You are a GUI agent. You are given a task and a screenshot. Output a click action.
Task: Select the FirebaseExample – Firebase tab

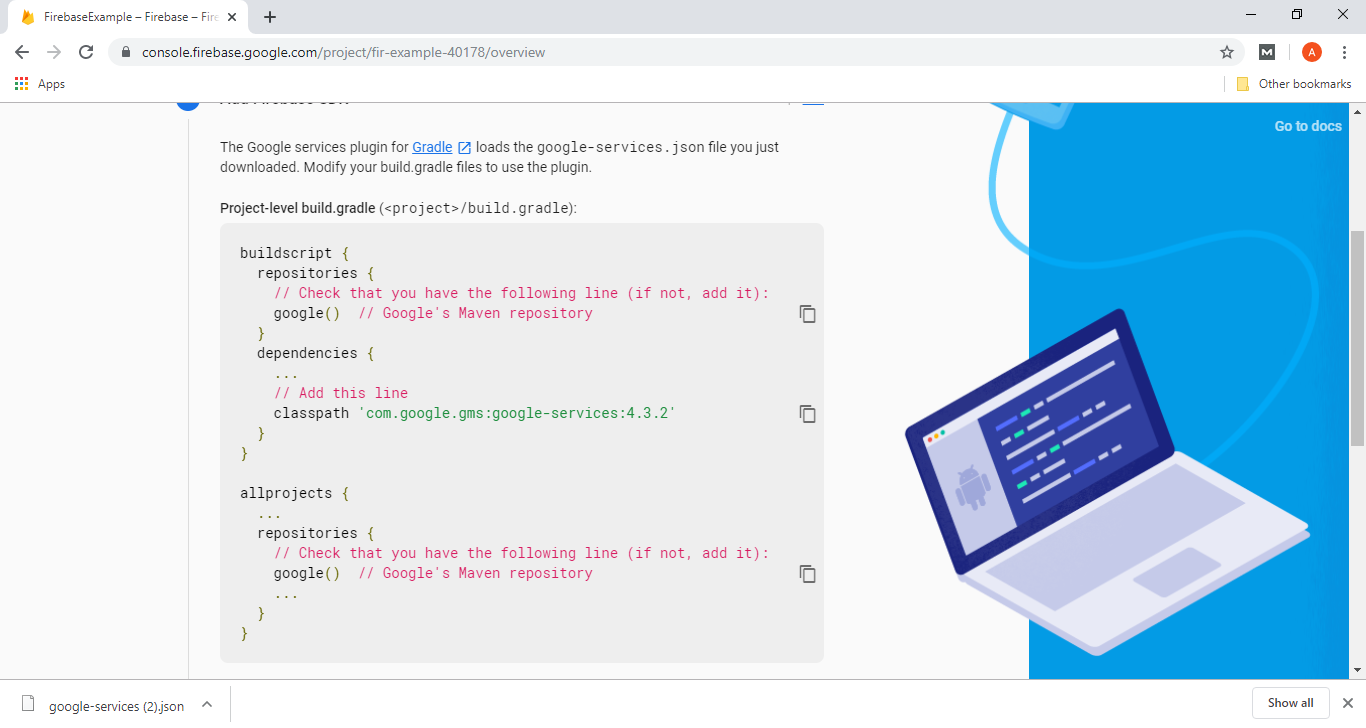(130, 17)
